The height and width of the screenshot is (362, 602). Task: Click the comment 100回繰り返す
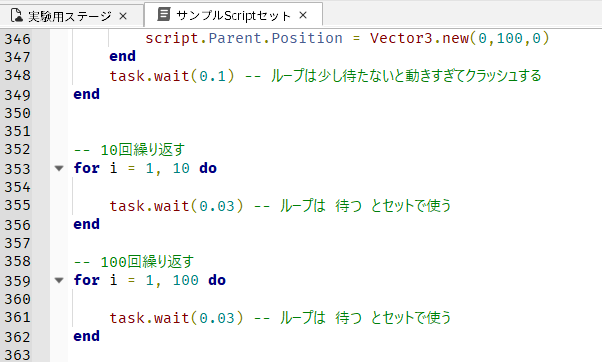coord(134,262)
